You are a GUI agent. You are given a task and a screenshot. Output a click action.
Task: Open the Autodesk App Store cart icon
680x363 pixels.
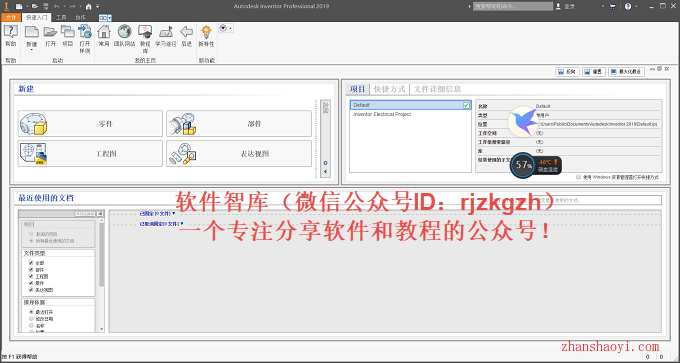pos(612,7)
